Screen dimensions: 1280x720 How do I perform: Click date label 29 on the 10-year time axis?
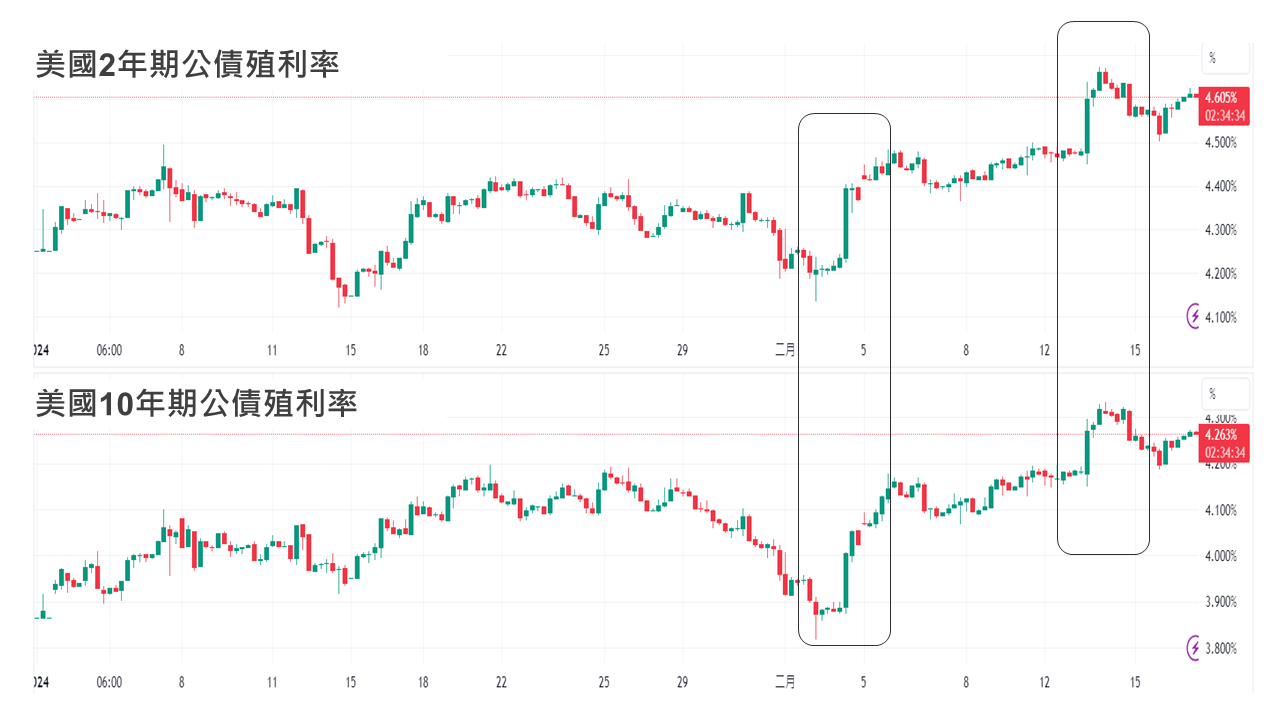pyautogui.click(x=682, y=682)
